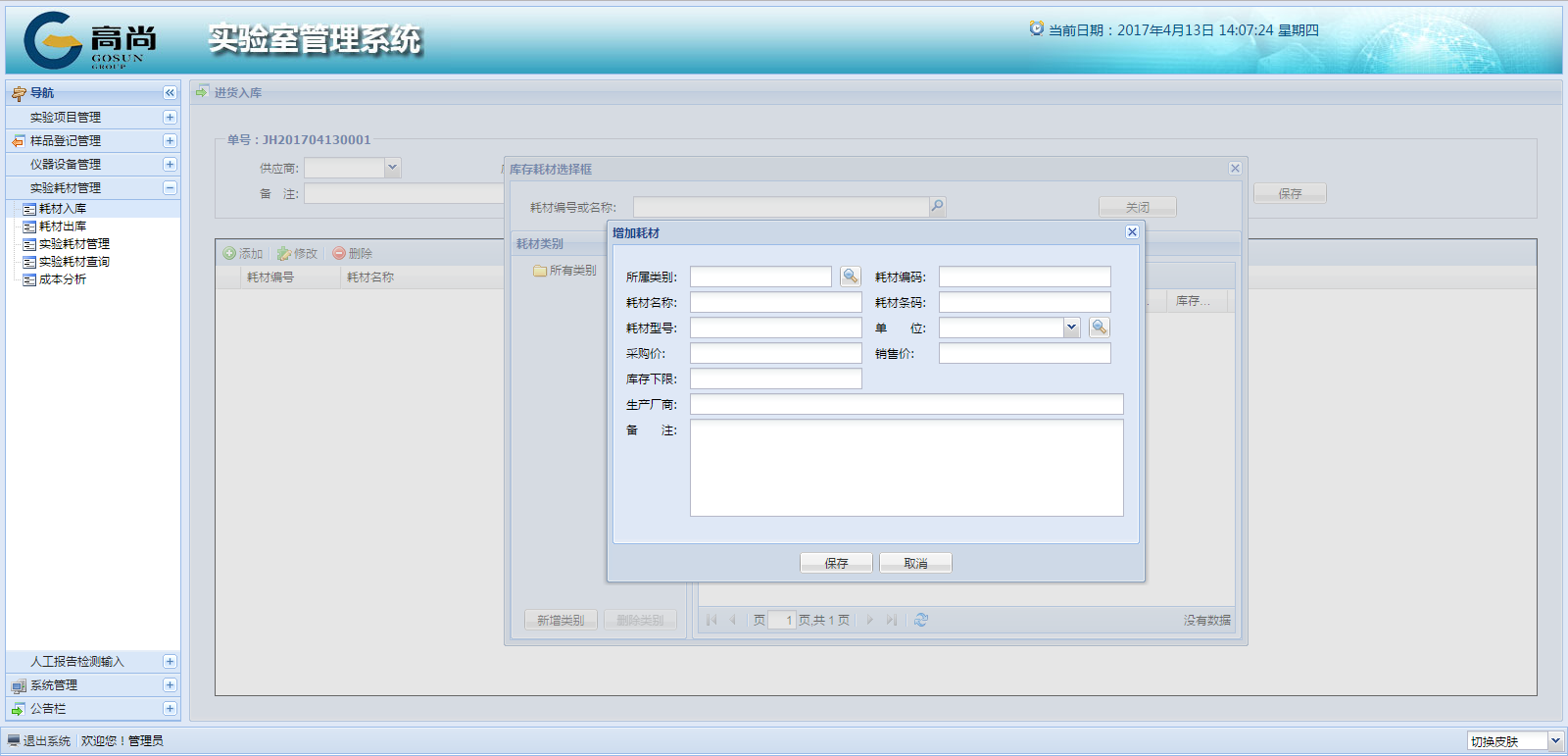Click 取消 button in 增加耗材 dialog

915,563
